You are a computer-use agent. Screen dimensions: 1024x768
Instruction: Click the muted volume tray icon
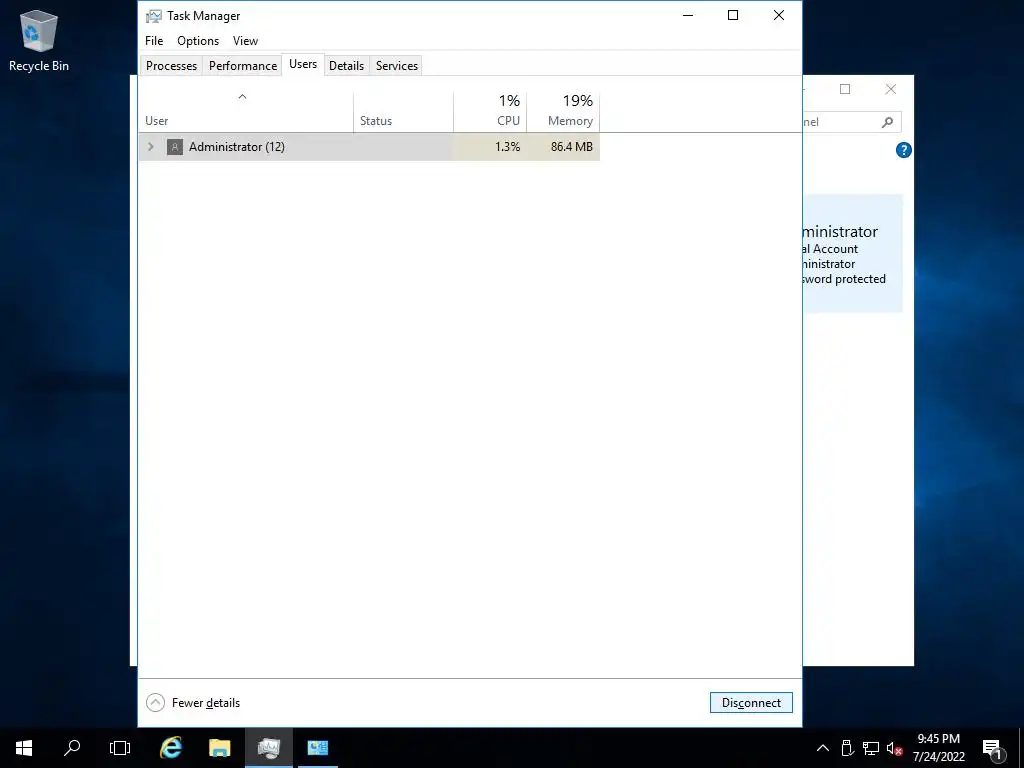coord(894,748)
